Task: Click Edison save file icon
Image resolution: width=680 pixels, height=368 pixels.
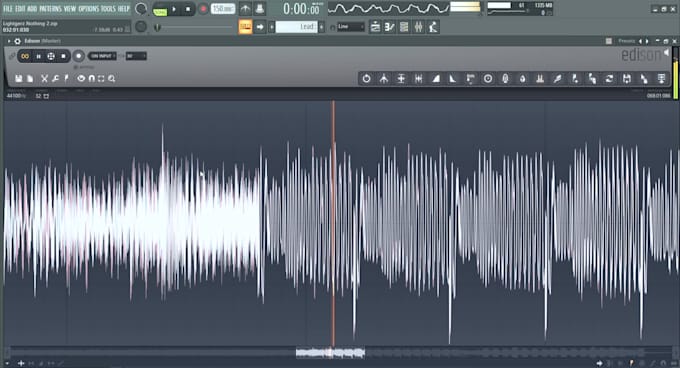Action: pos(18,78)
